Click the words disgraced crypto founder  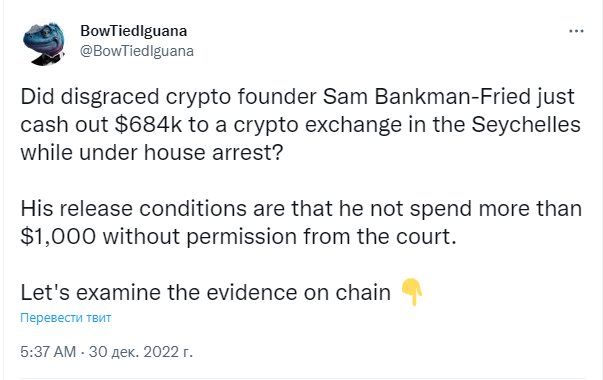(x=188, y=97)
